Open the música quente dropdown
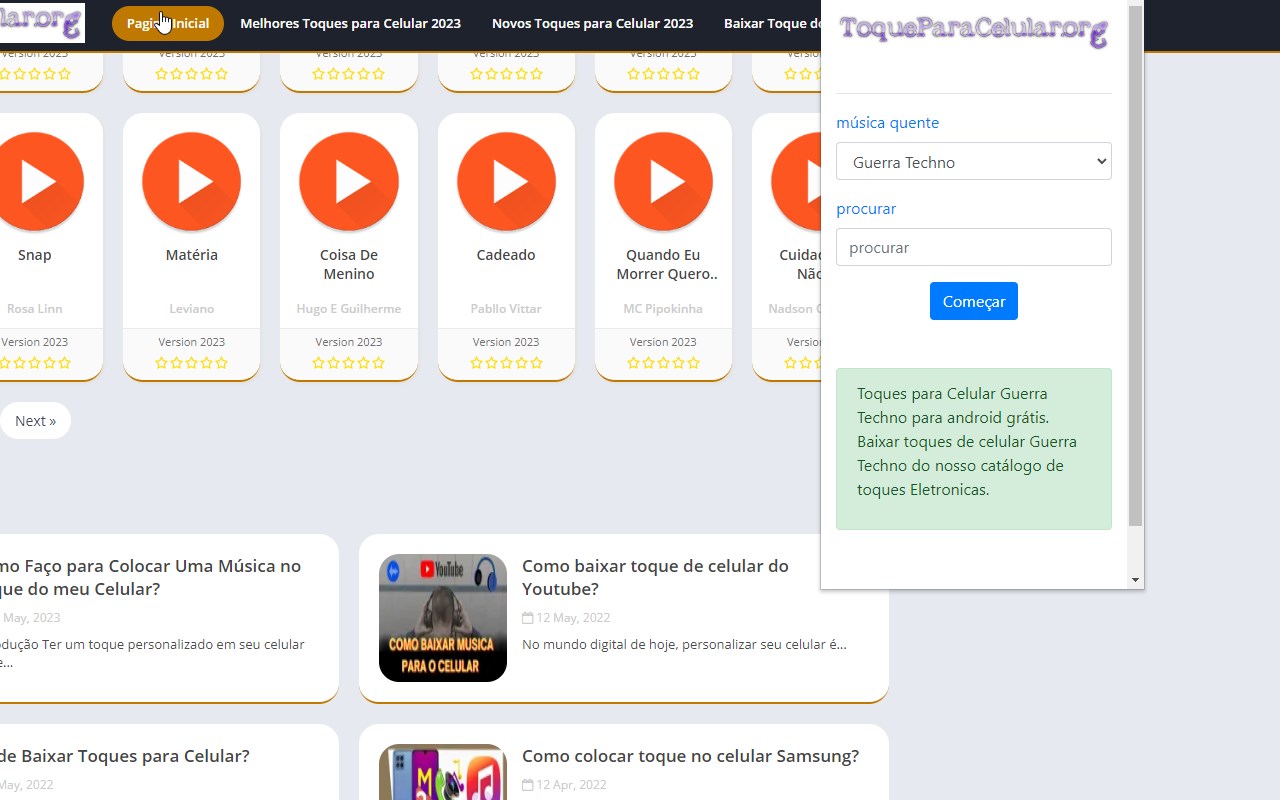The width and height of the screenshot is (1280, 800). pyautogui.click(x=974, y=162)
